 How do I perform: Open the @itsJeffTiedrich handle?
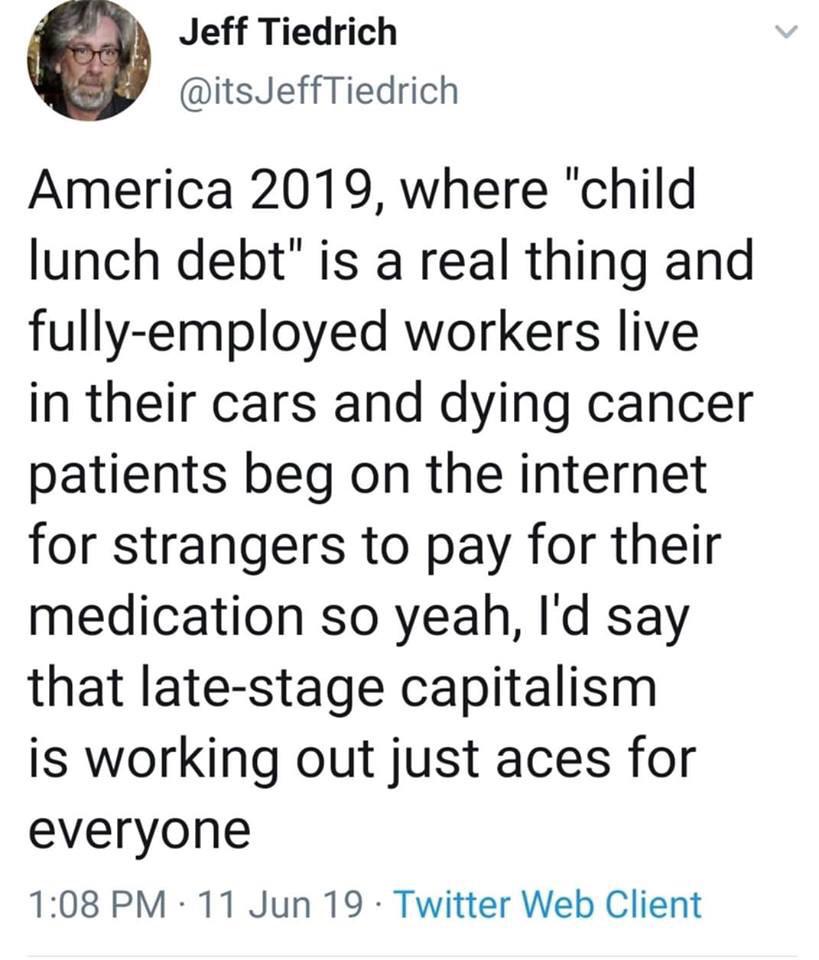tap(318, 91)
